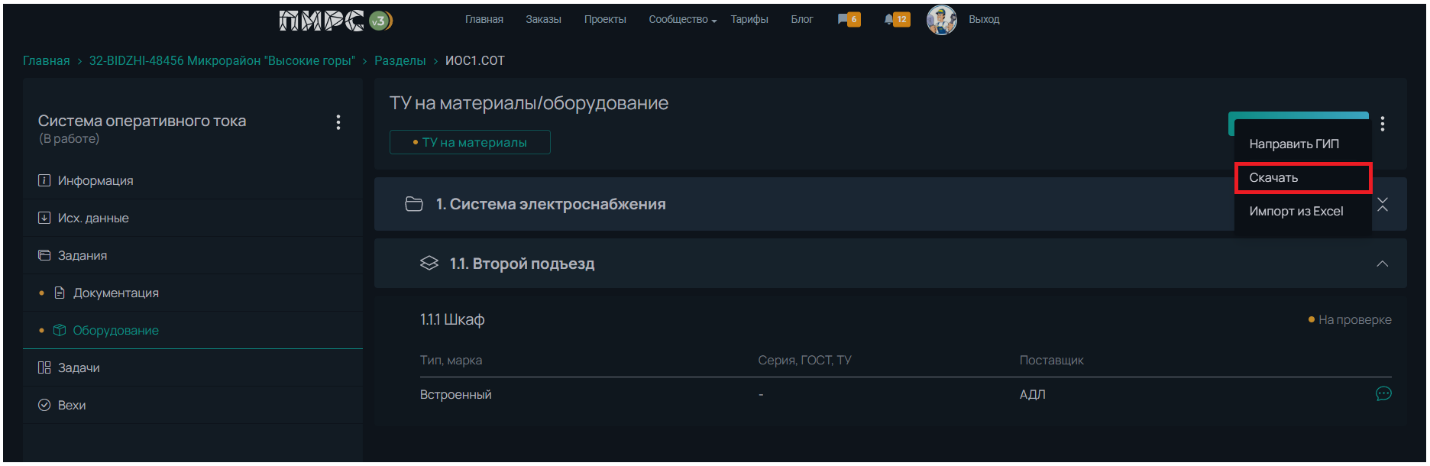Click the Документация file icon

tap(59, 293)
